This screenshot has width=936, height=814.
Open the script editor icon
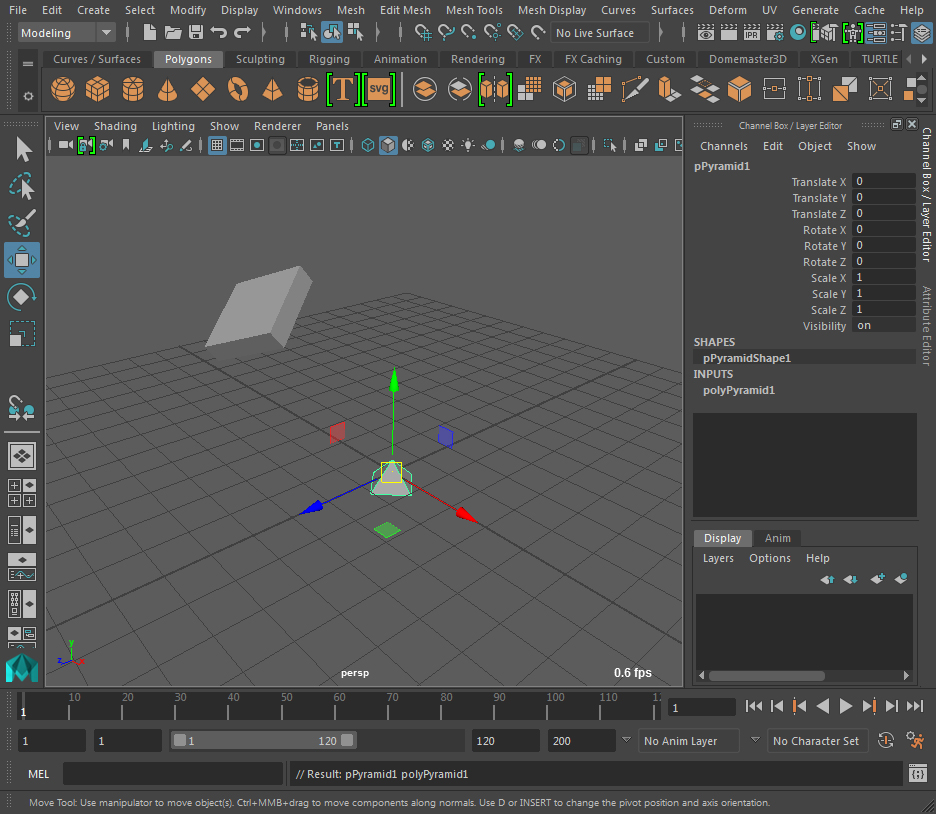click(917, 773)
